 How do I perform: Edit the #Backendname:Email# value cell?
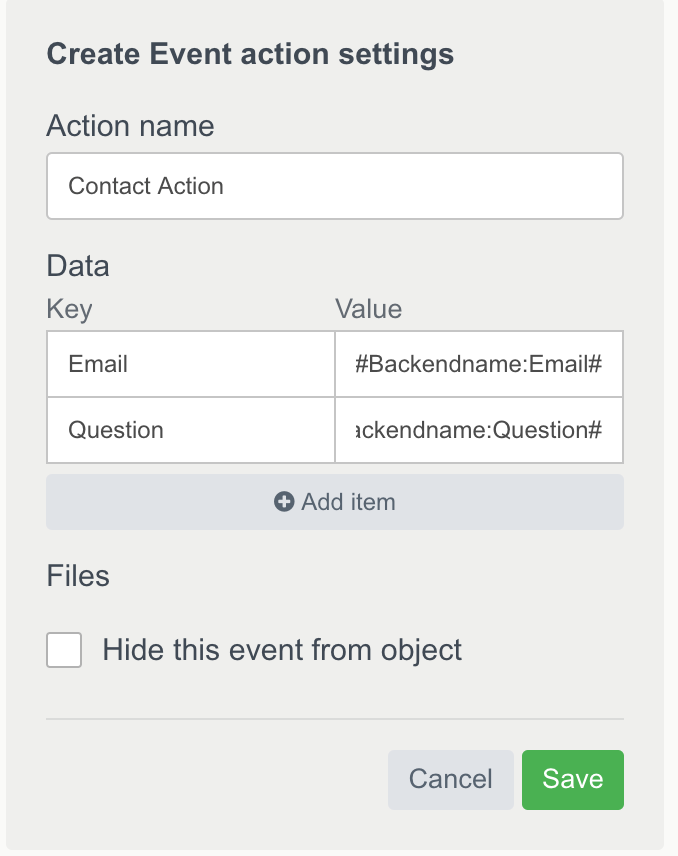[x=479, y=364]
